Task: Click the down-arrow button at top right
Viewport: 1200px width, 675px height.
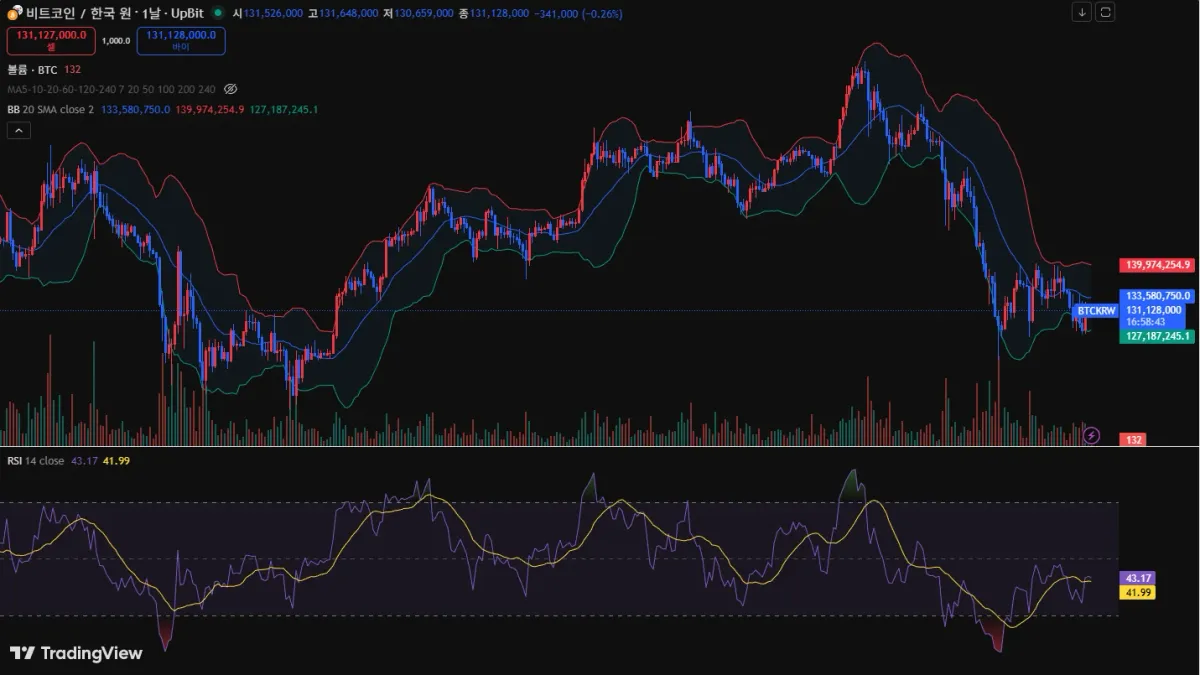Action: tap(1082, 12)
